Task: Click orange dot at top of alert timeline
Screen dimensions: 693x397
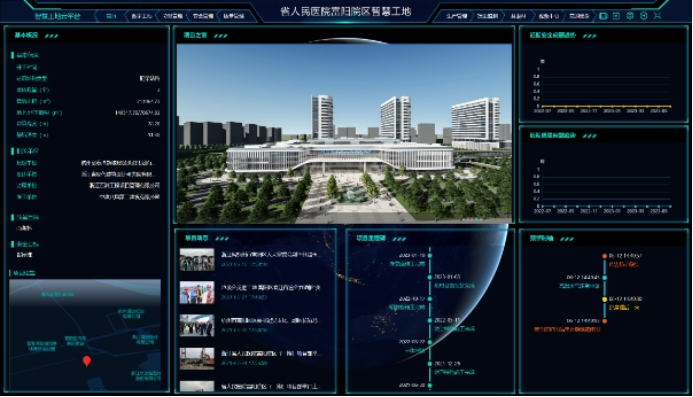Action: tap(605, 256)
